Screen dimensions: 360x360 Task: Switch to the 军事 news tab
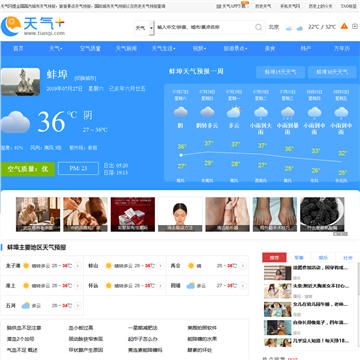tap(299, 258)
